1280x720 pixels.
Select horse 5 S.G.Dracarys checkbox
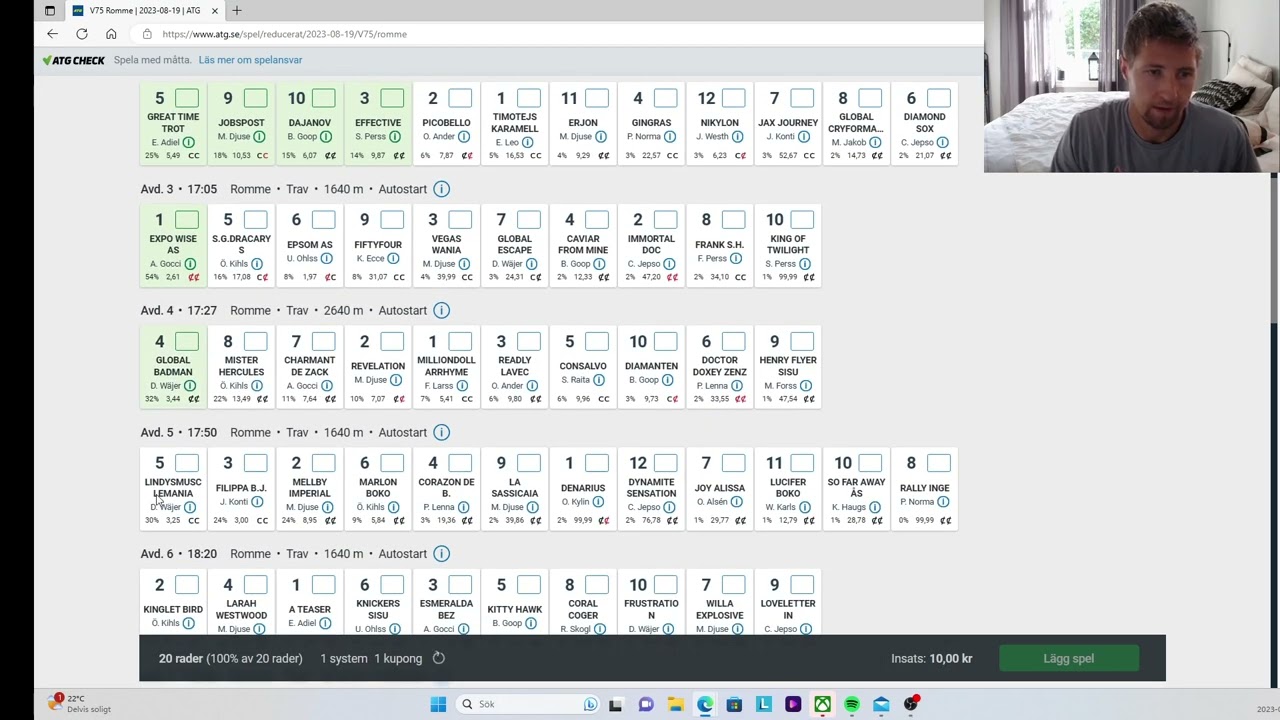[255, 219]
